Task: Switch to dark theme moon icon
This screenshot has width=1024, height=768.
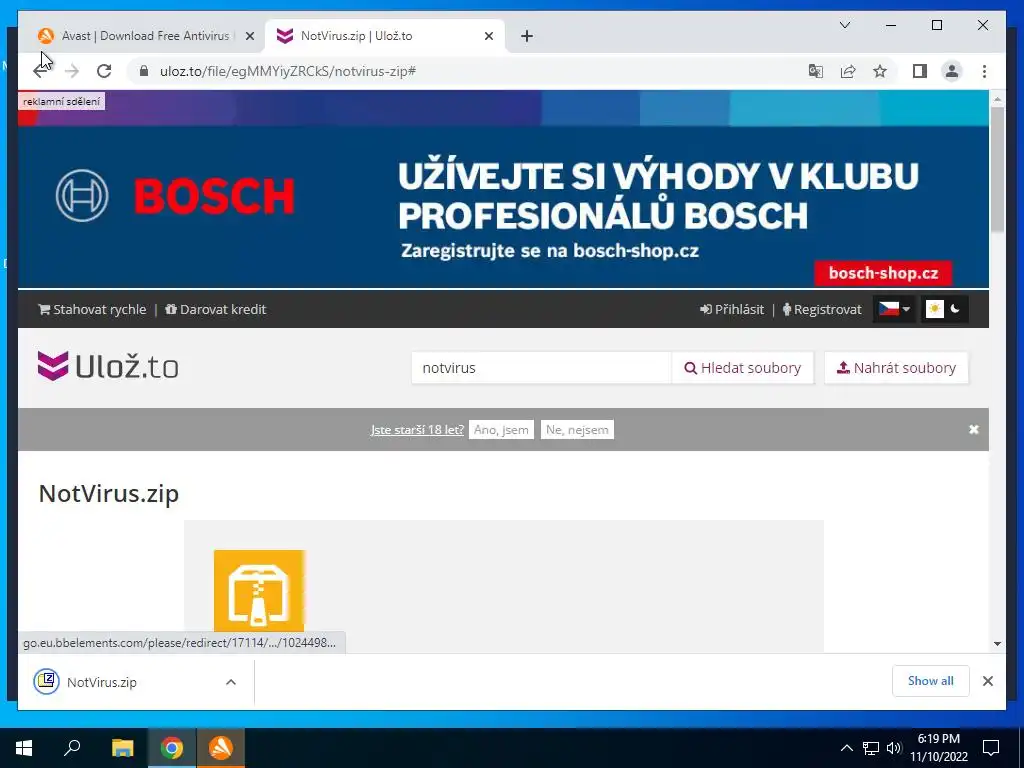Action: click(955, 309)
